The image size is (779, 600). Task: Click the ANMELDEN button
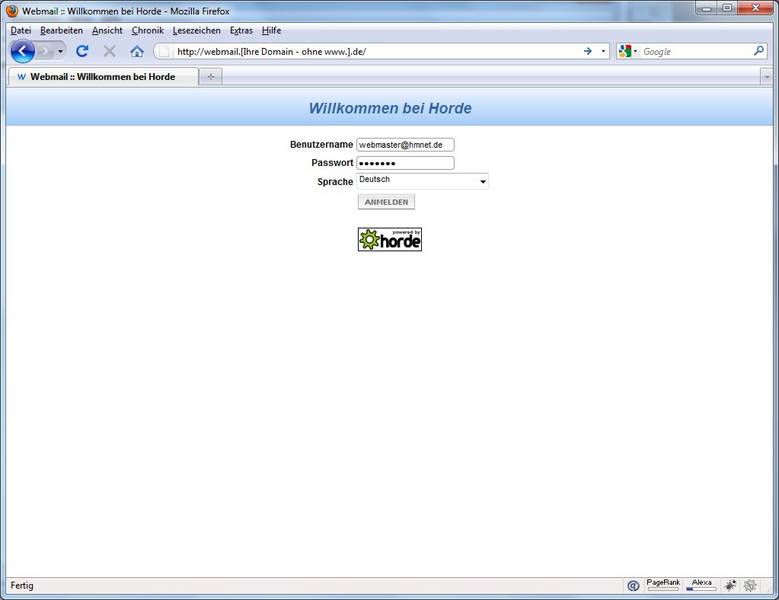coord(386,202)
